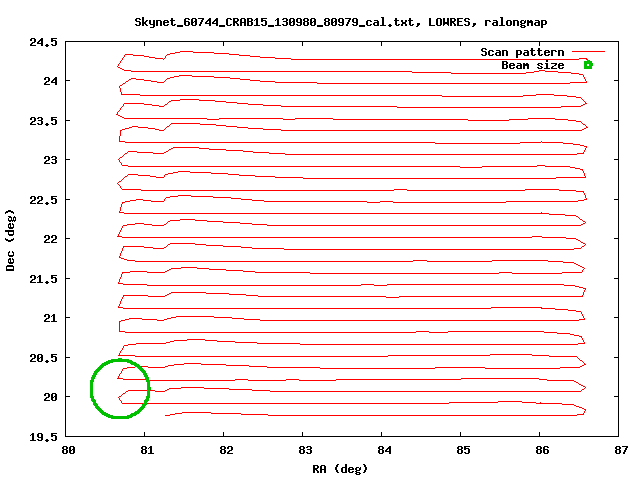Screen dimensions: 640x480
Task: Click the large green beam circle
Action: point(120,389)
